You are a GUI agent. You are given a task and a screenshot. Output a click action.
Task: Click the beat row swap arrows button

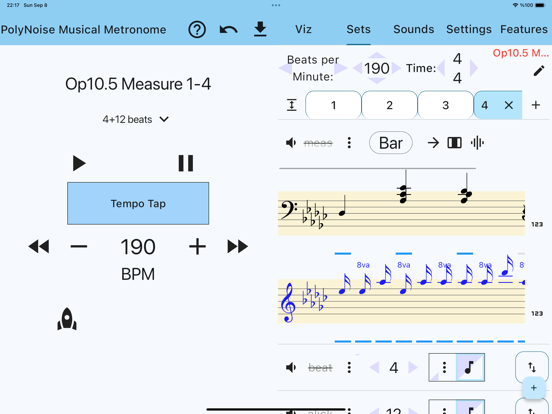(532, 368)
